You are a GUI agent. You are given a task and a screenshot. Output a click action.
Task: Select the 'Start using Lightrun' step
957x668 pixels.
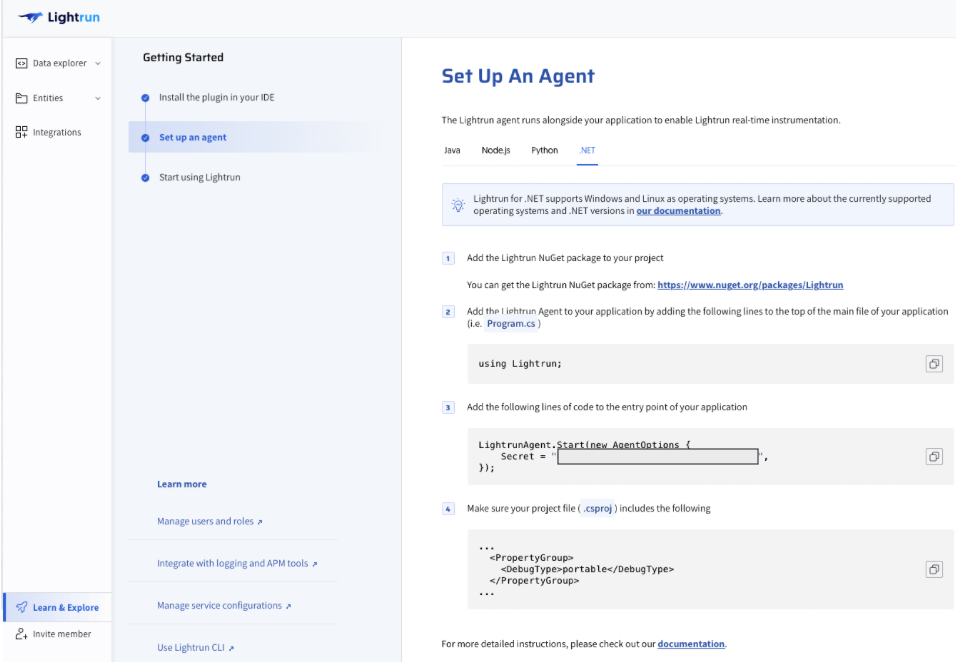[199, 177]
